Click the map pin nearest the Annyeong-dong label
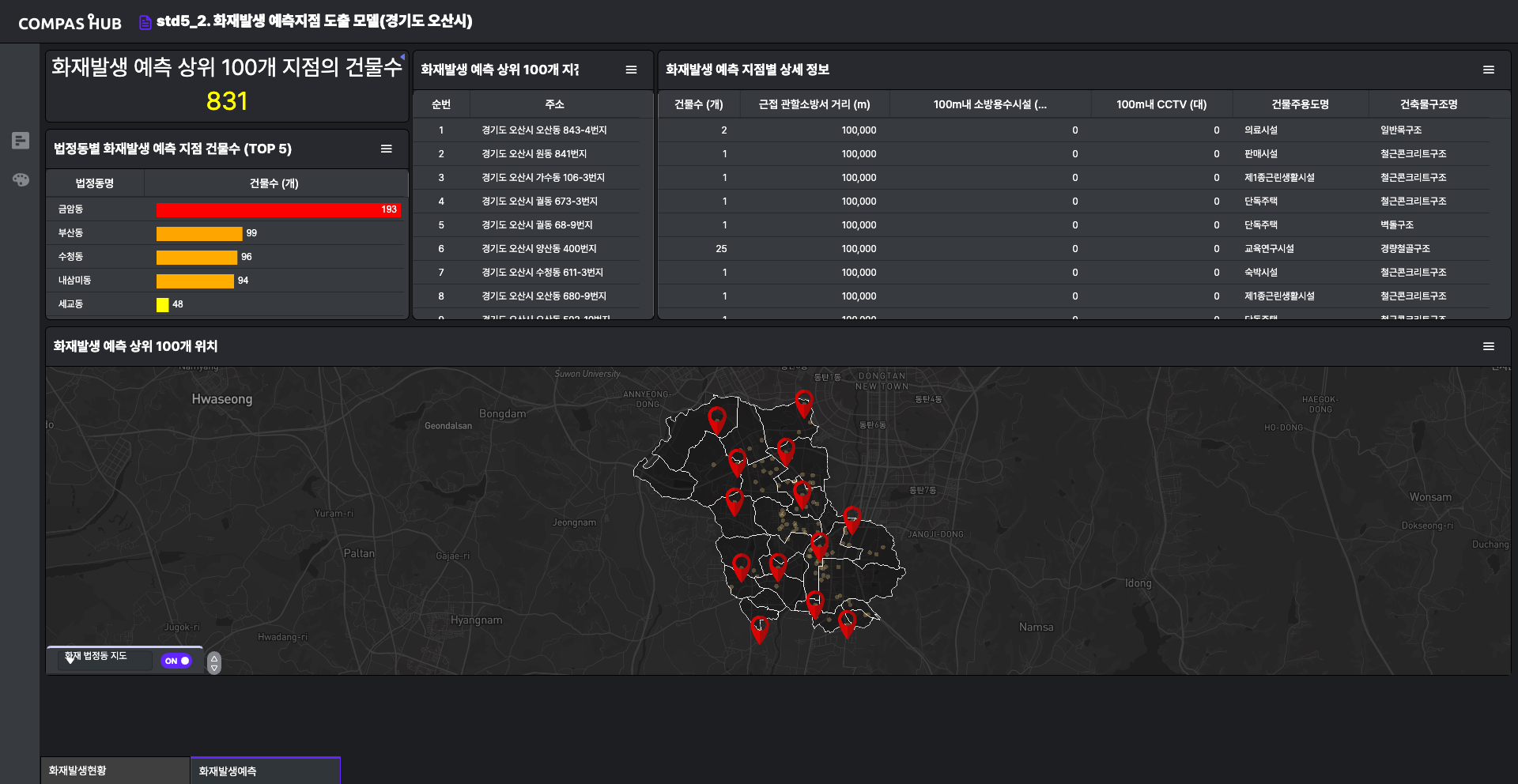1518x784 pixels. click(717, 420)
